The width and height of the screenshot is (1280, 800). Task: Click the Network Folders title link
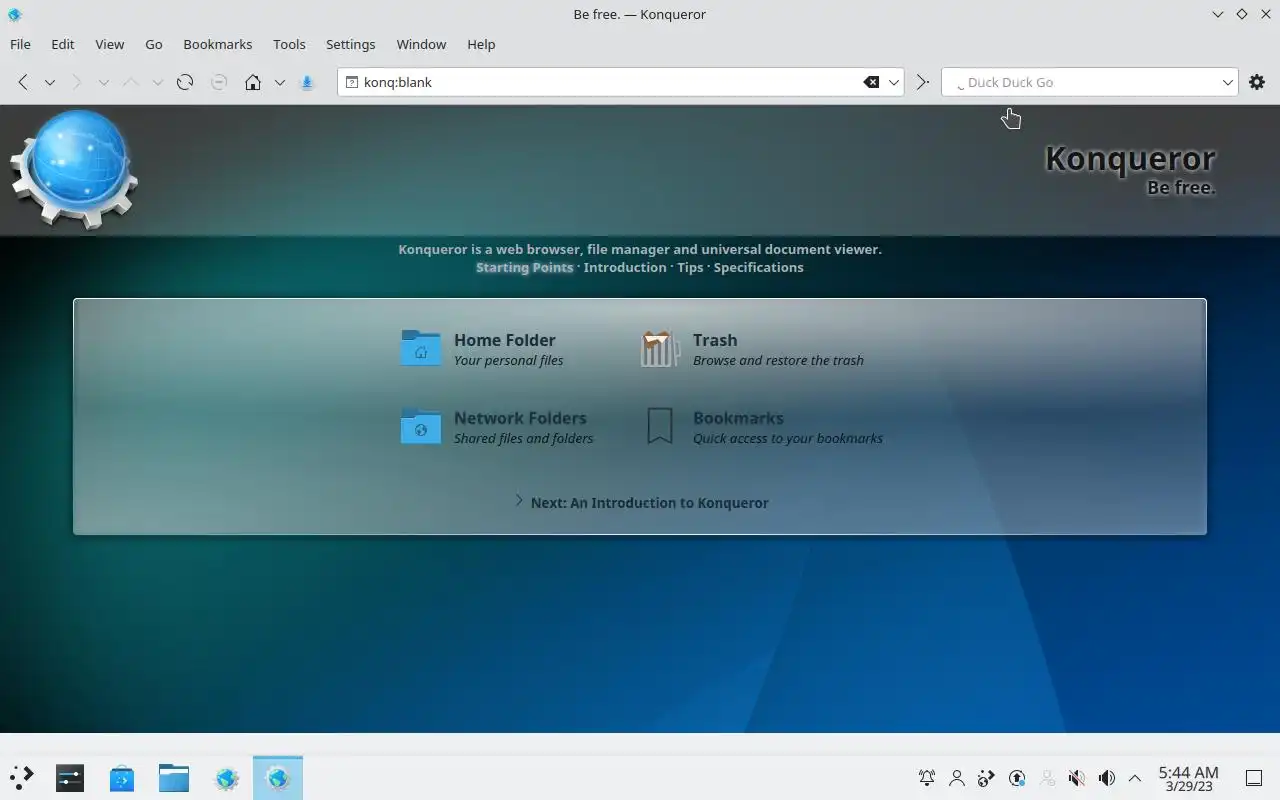(520, 418)
